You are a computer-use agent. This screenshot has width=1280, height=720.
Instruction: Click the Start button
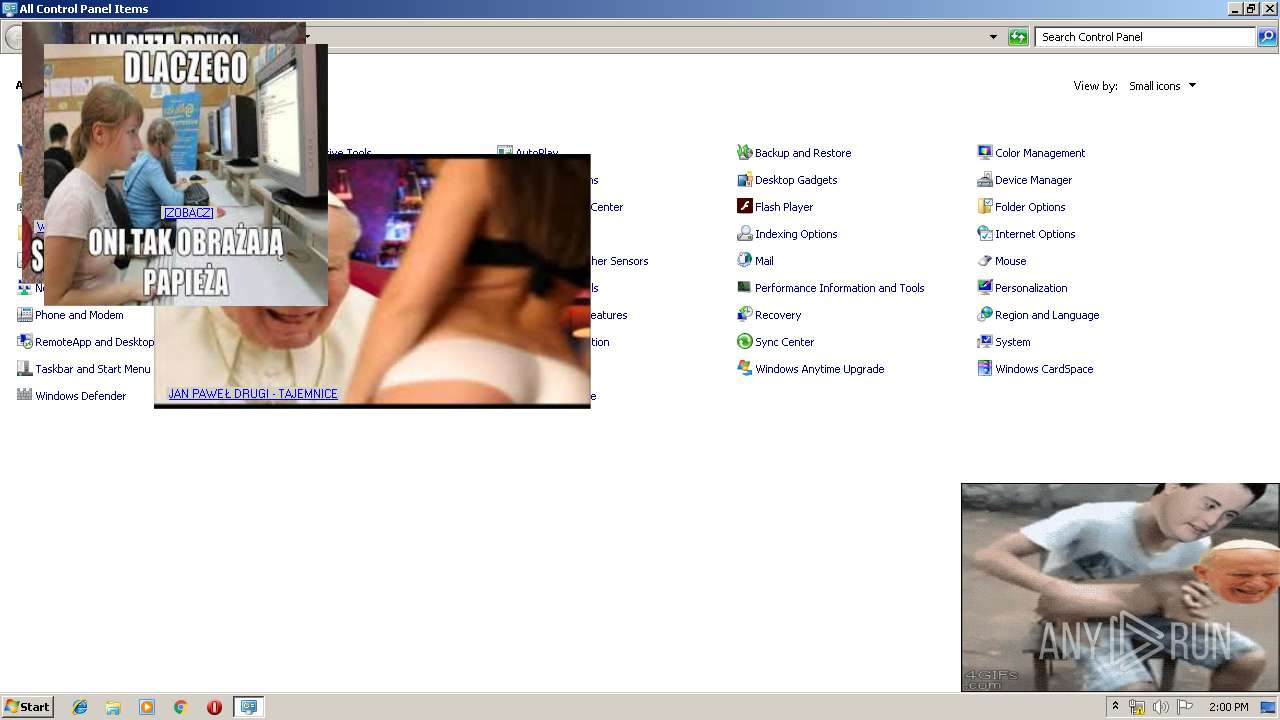click(x=27, y=707)
